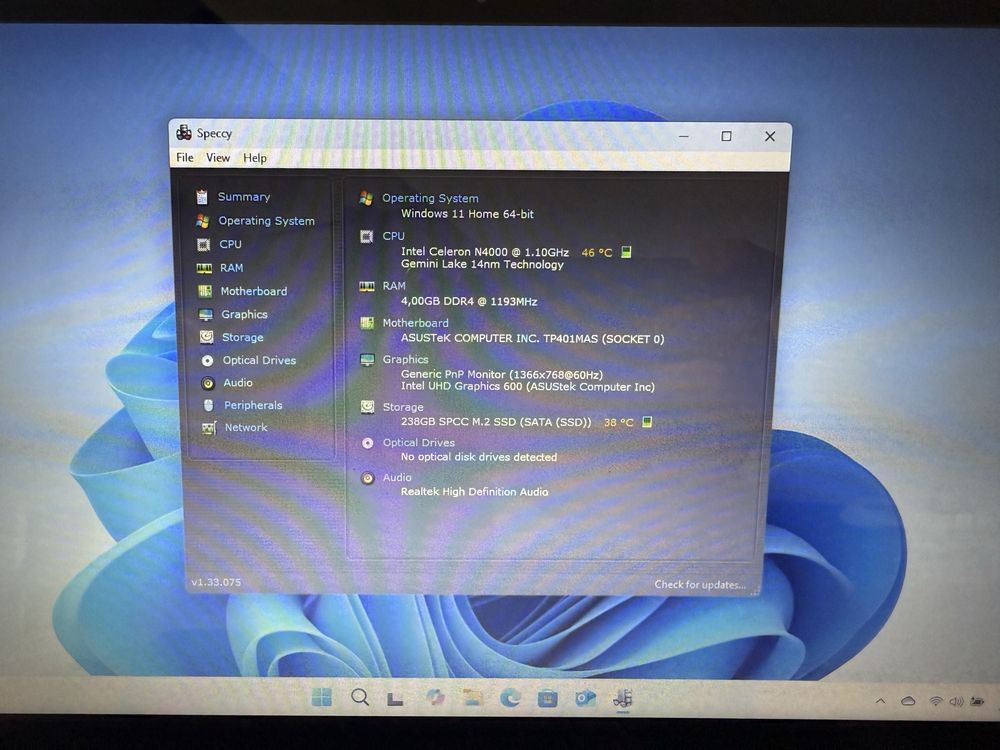Click the storage temperature indicator beside 38 °C
The height and width of the screenshot is (750, 1000).
tap(647, 422)
